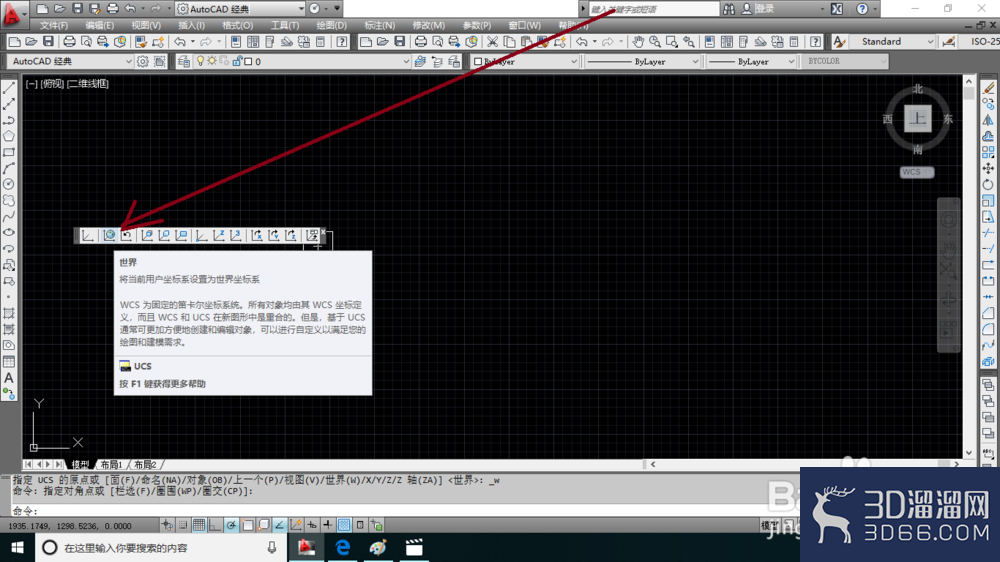The width and height of the screenshot is (1000, 562).
Task: Click the Text Style icon beside Standard
Action: (x=839, y=41)
